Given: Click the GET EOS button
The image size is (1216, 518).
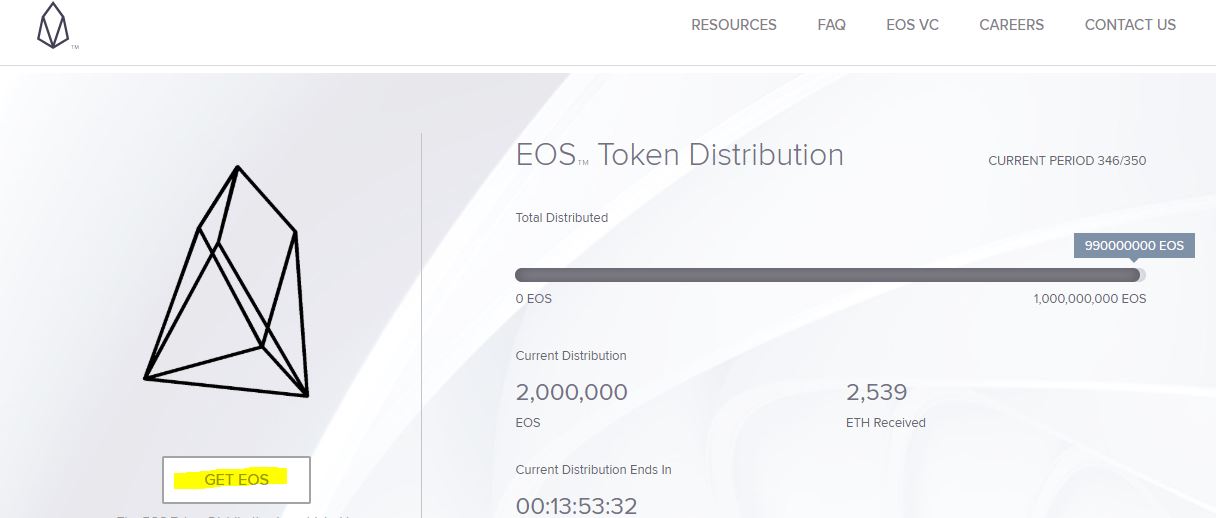Looking at the screenshot, I should click(x=236, y=480).
